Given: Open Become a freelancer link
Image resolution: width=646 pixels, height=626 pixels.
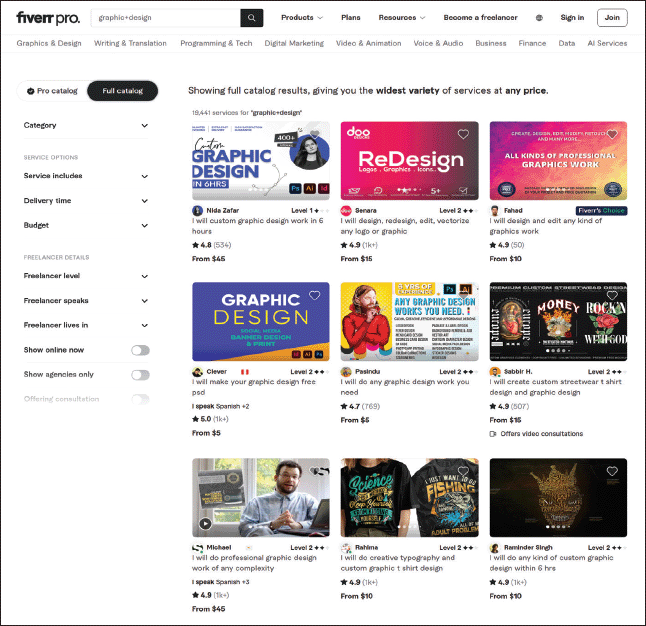Looking at the screenshot, I should coord(480,18).
